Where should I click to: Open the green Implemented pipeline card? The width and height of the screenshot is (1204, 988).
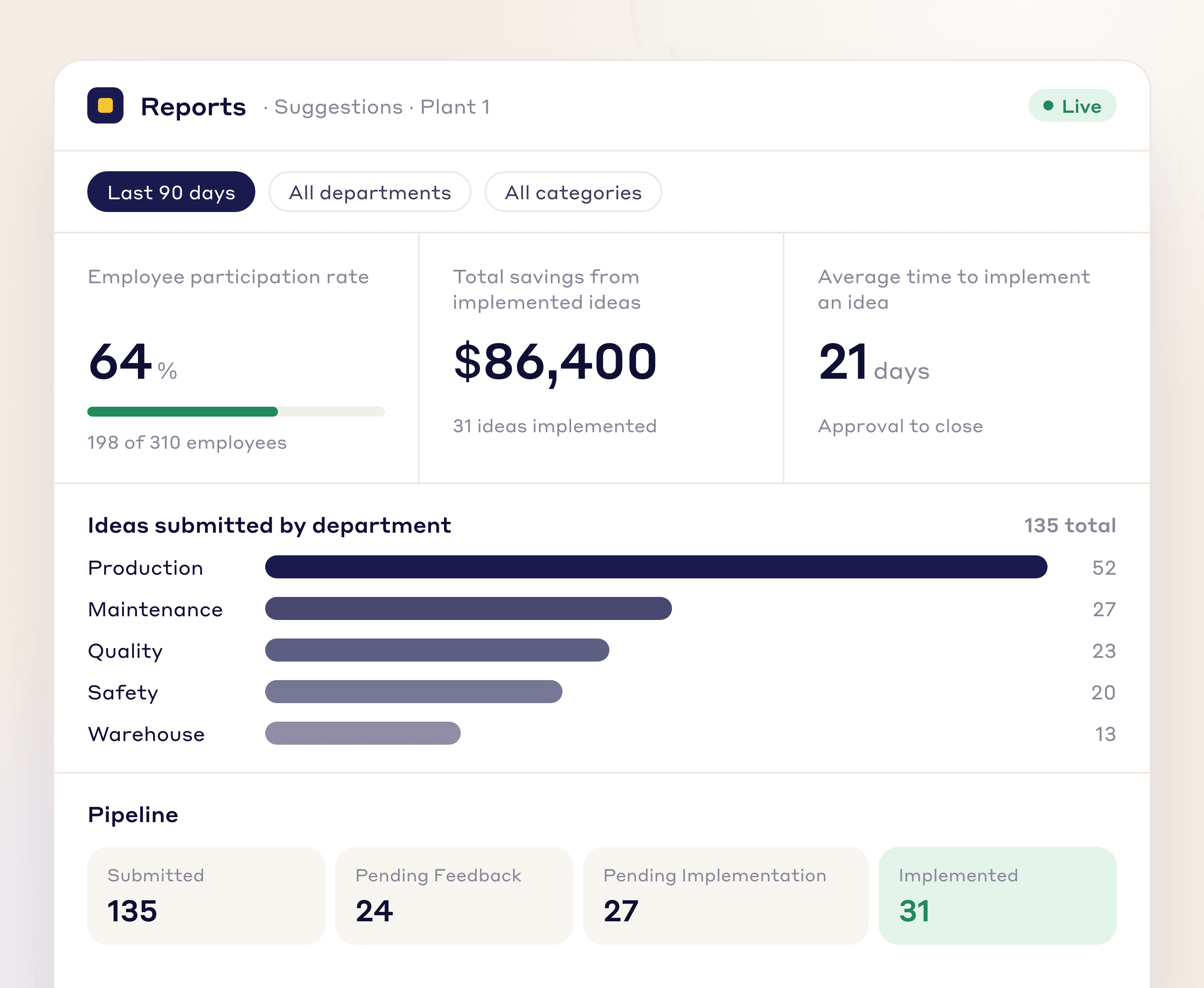click(x=997, y=895)
